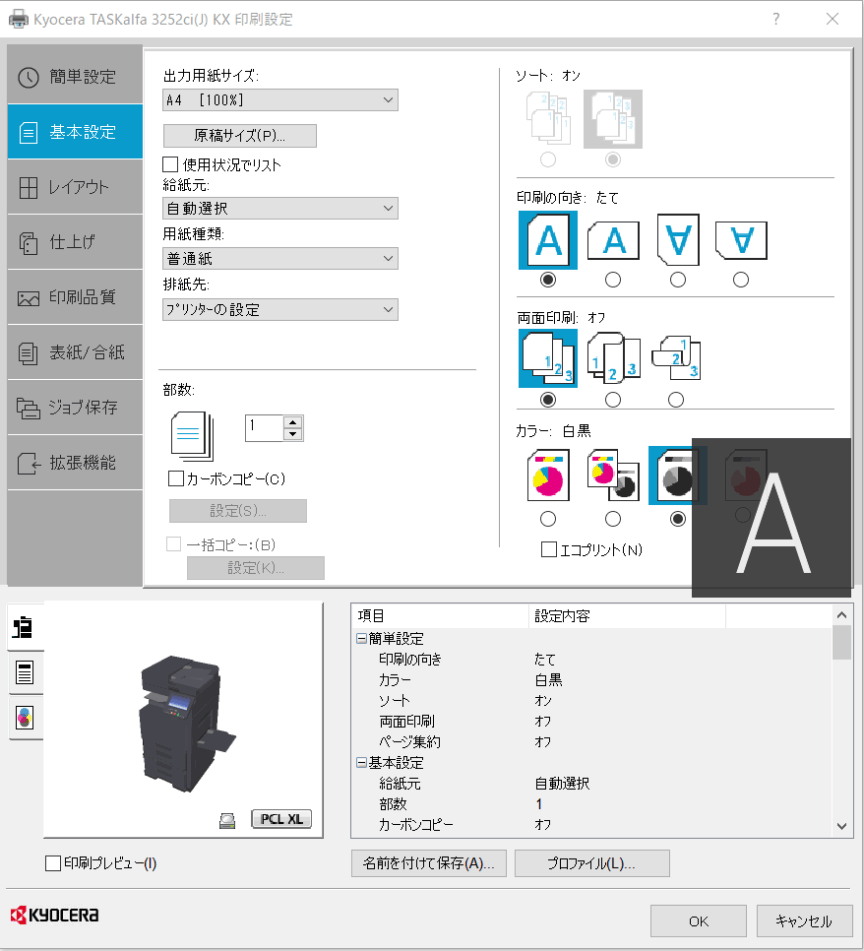
Task: Click the sort on (collated) icon
Action: 613,119
